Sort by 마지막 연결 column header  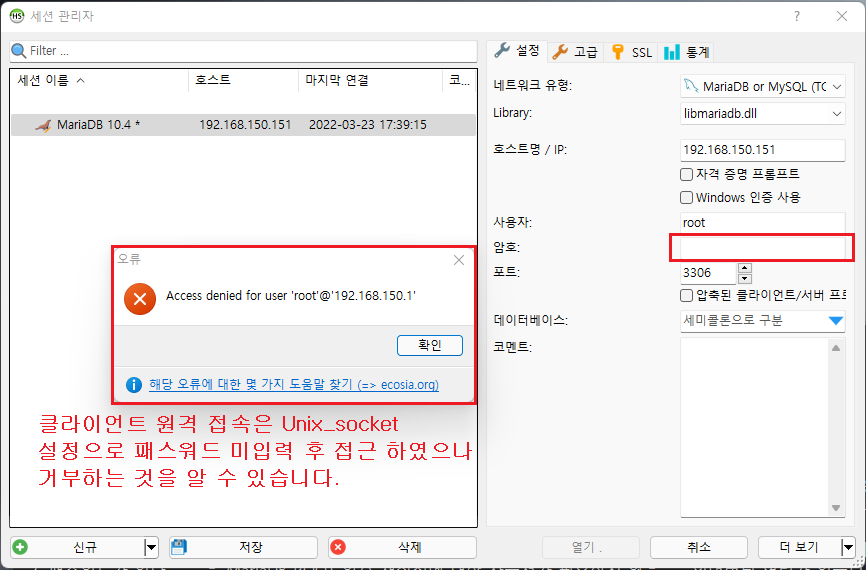[x=371, y=81]
